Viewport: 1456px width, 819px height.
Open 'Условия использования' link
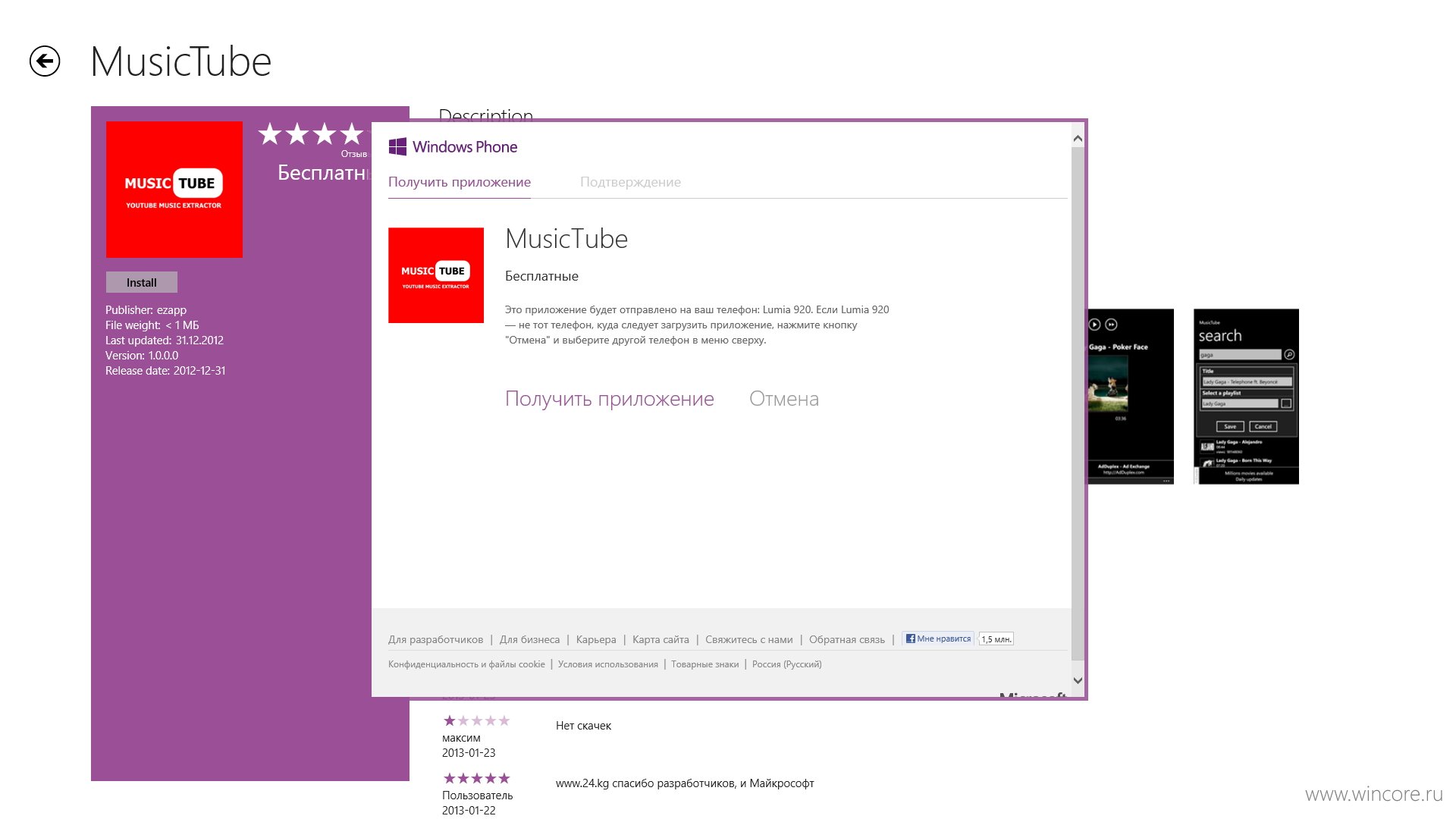coord(608,664)
